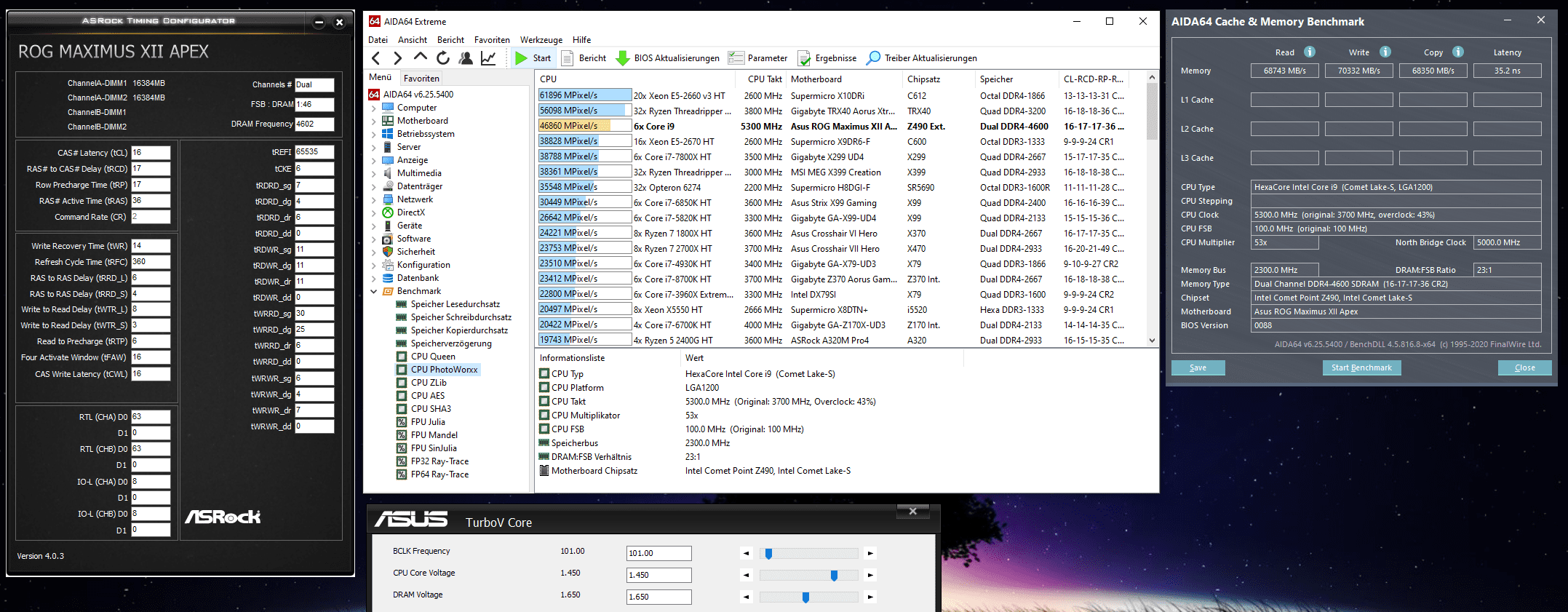
Task: Select FP32 Ray-Trace benchmark in the tree
Action: click(x=439, y=461)
